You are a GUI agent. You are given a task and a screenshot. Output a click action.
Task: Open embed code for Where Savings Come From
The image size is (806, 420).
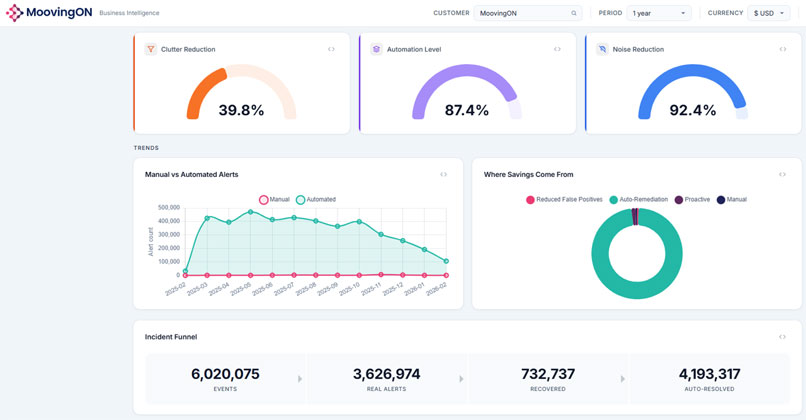[x=783, y=174]
